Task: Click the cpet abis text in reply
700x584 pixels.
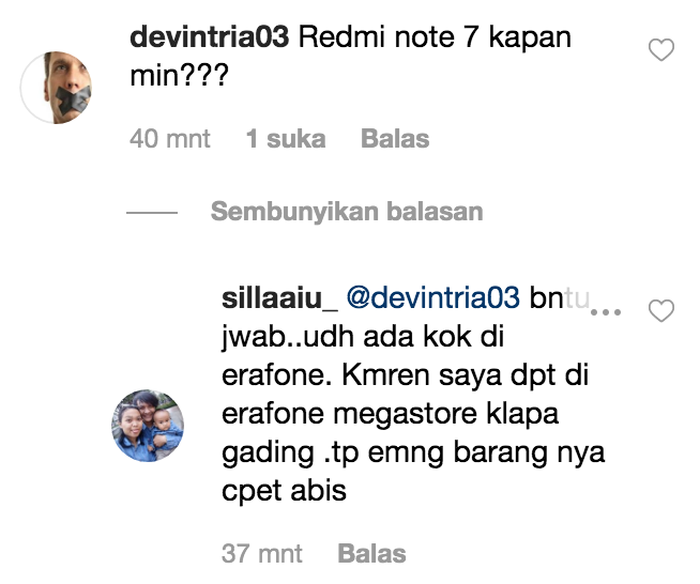Action: (x=284, y=491)
